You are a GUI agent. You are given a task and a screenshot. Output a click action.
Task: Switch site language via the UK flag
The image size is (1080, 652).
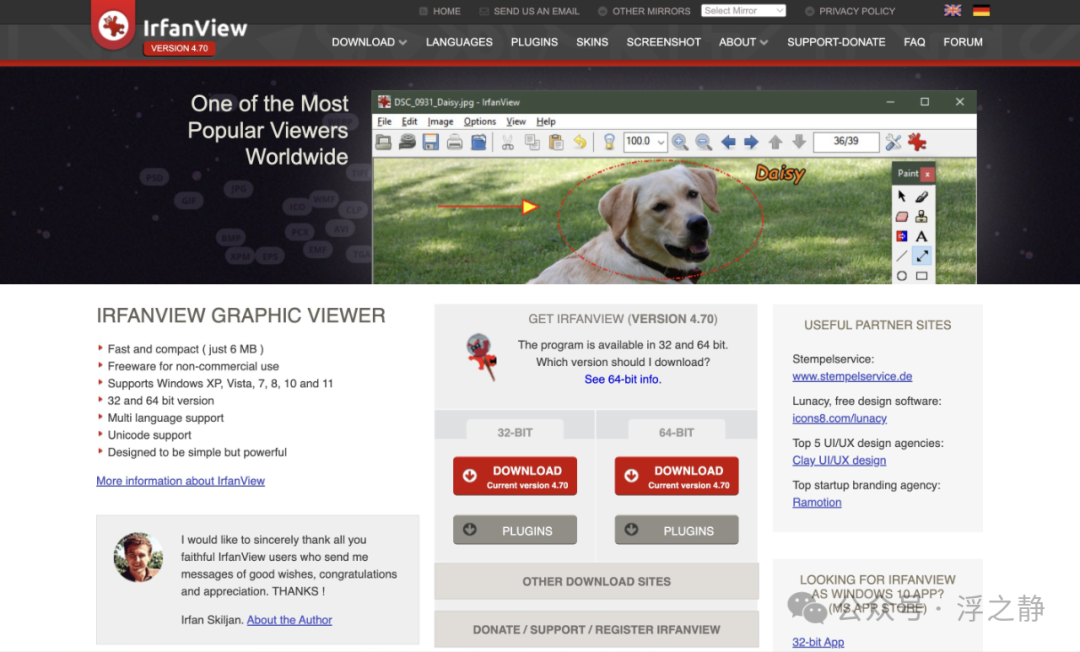[x=953, y=10]
